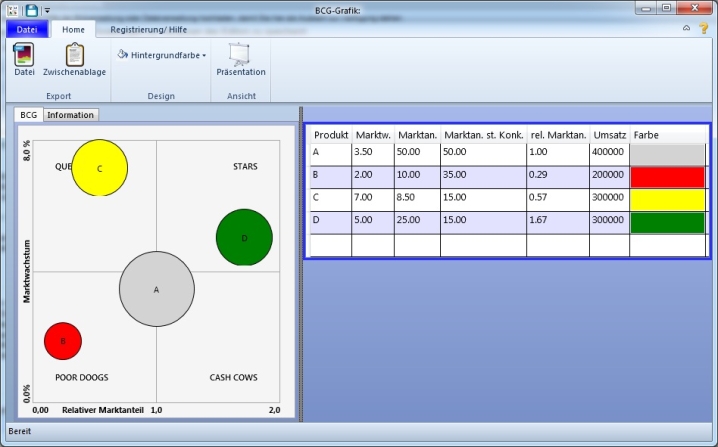Expand the quick access toolbar customize arrow
718x447 pixels.
pos(47,10)
